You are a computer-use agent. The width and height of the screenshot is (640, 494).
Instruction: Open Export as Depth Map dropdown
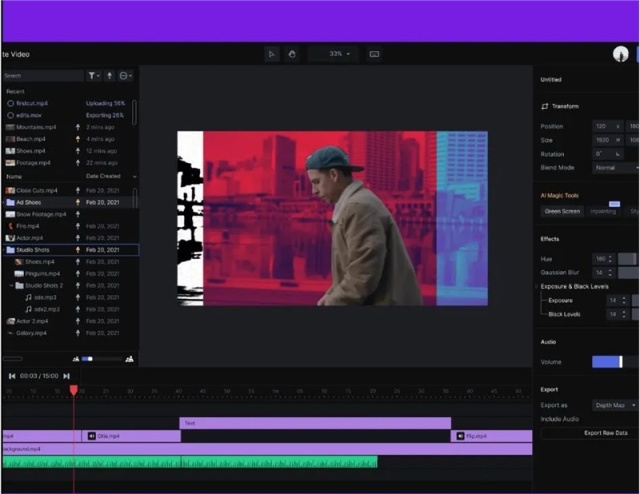[x=616, y=405]
